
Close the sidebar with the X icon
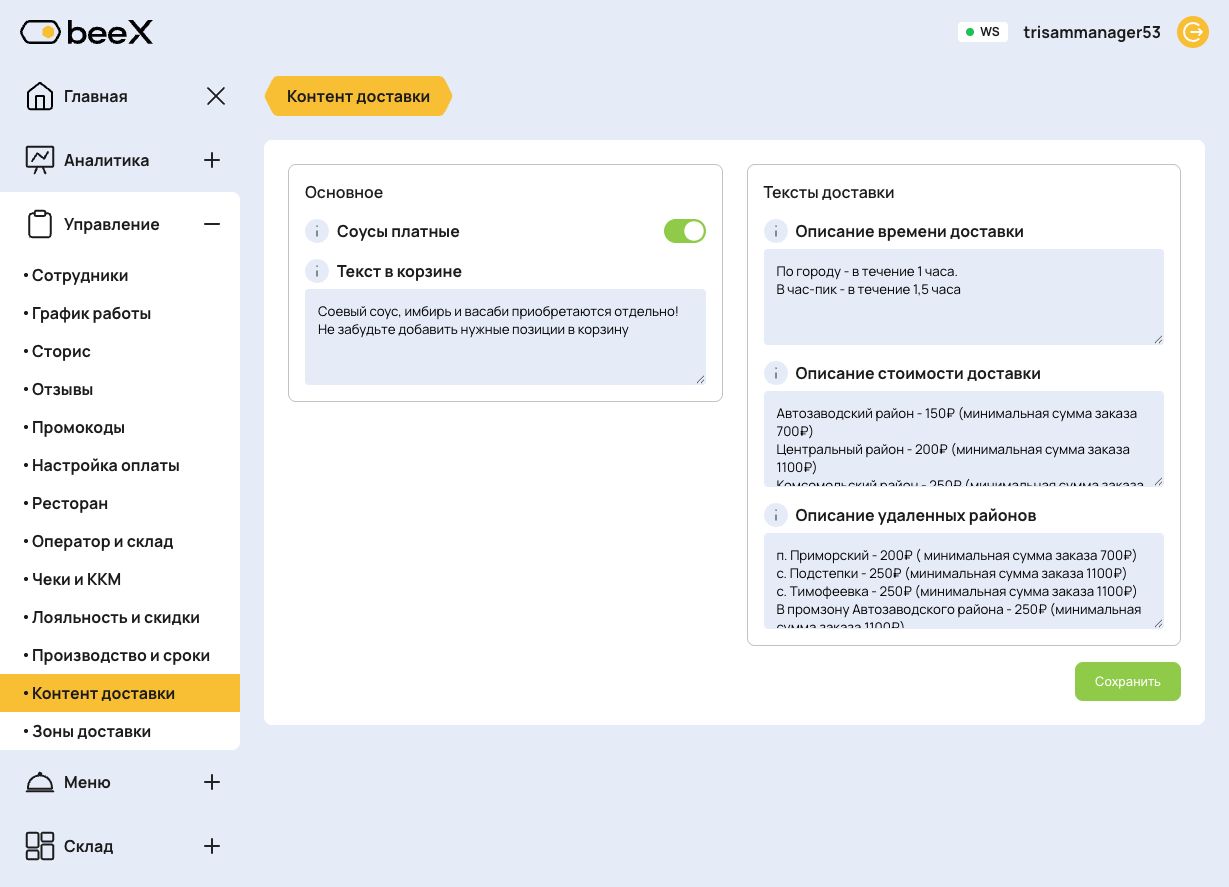coord(216,96)
